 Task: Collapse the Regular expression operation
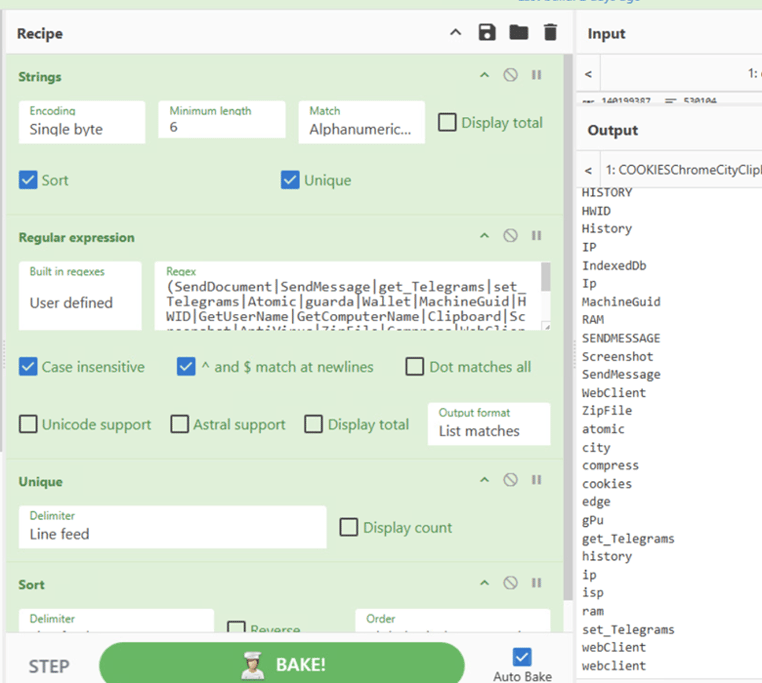pos(485,236)
